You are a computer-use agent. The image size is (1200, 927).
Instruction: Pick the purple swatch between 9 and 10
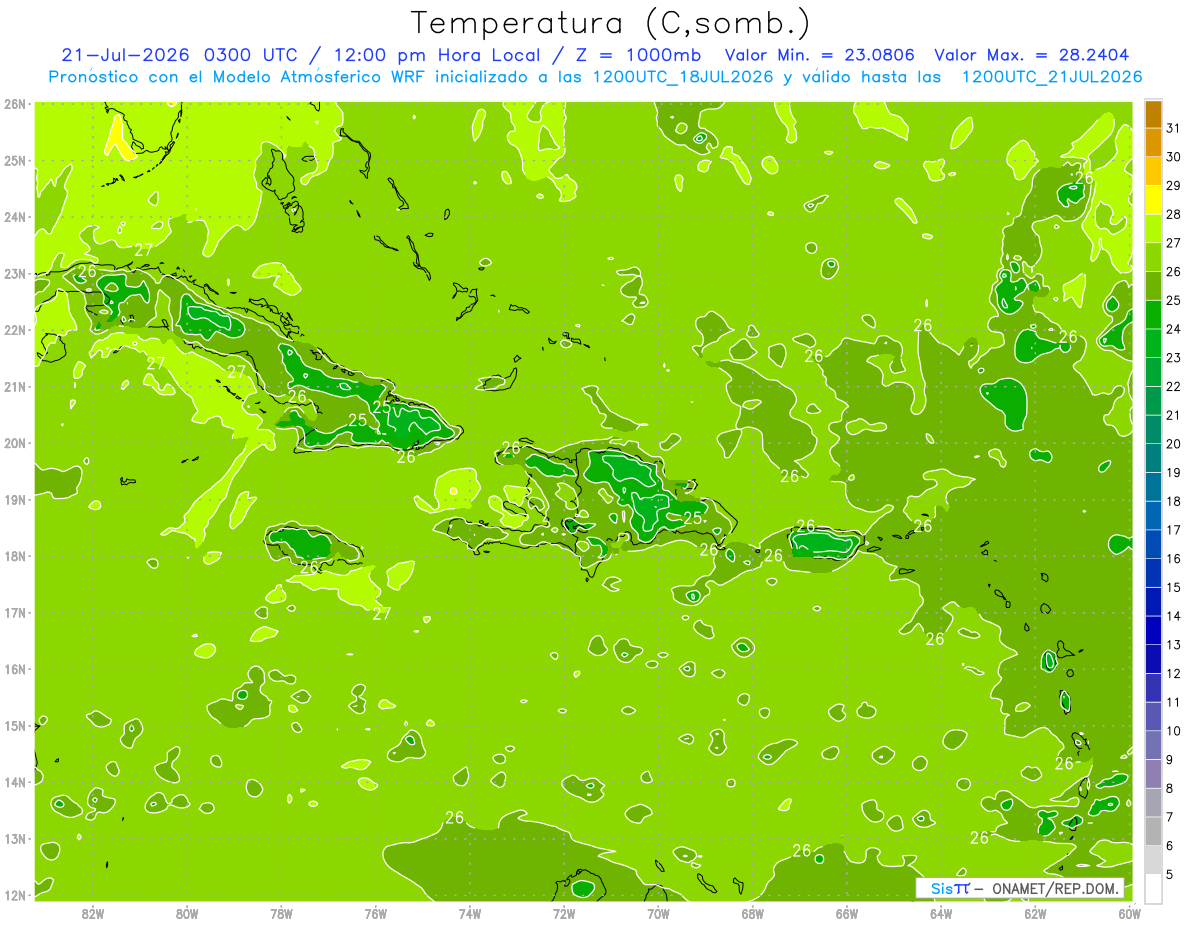(1153, 745)
